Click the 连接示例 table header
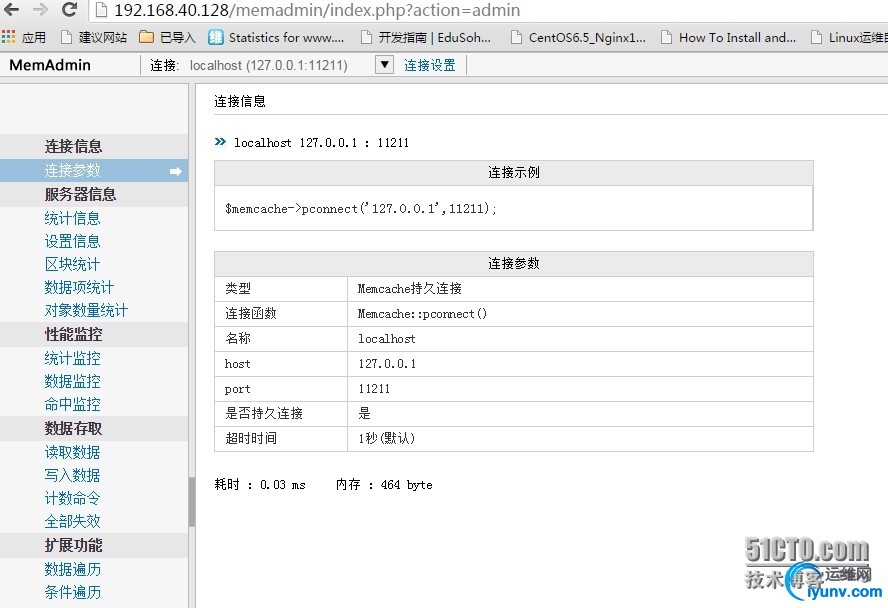 [514, 172]
